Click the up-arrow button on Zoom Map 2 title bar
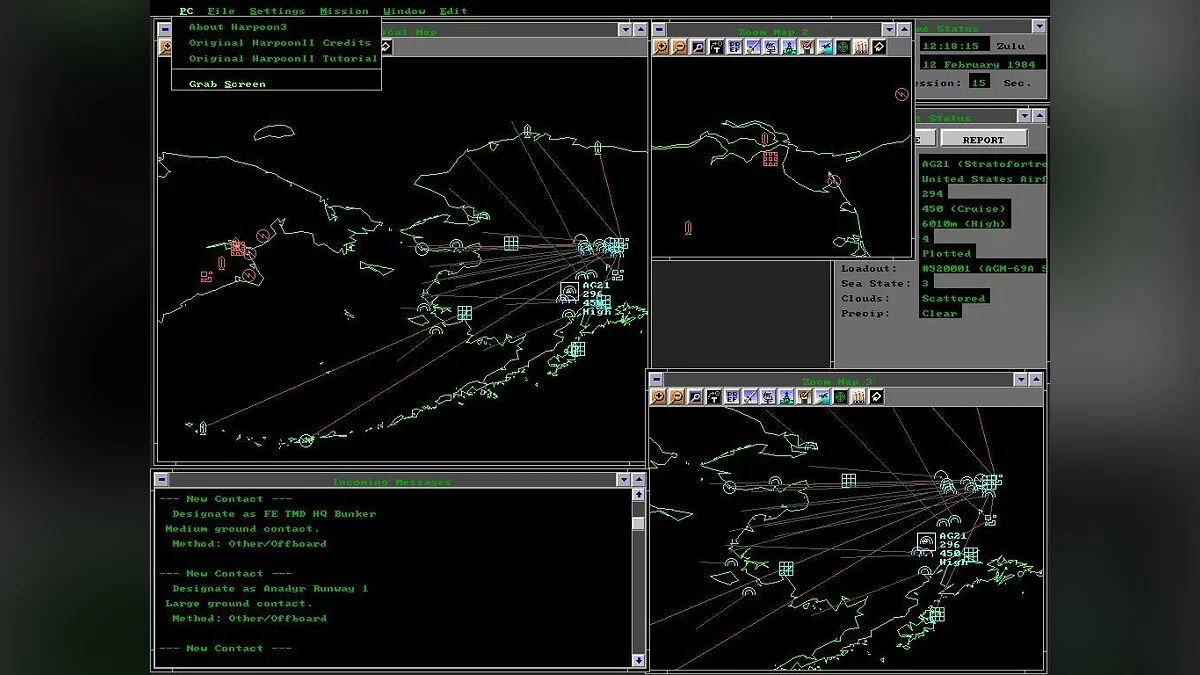This screenshot has height=675, width=1200. 905,29
